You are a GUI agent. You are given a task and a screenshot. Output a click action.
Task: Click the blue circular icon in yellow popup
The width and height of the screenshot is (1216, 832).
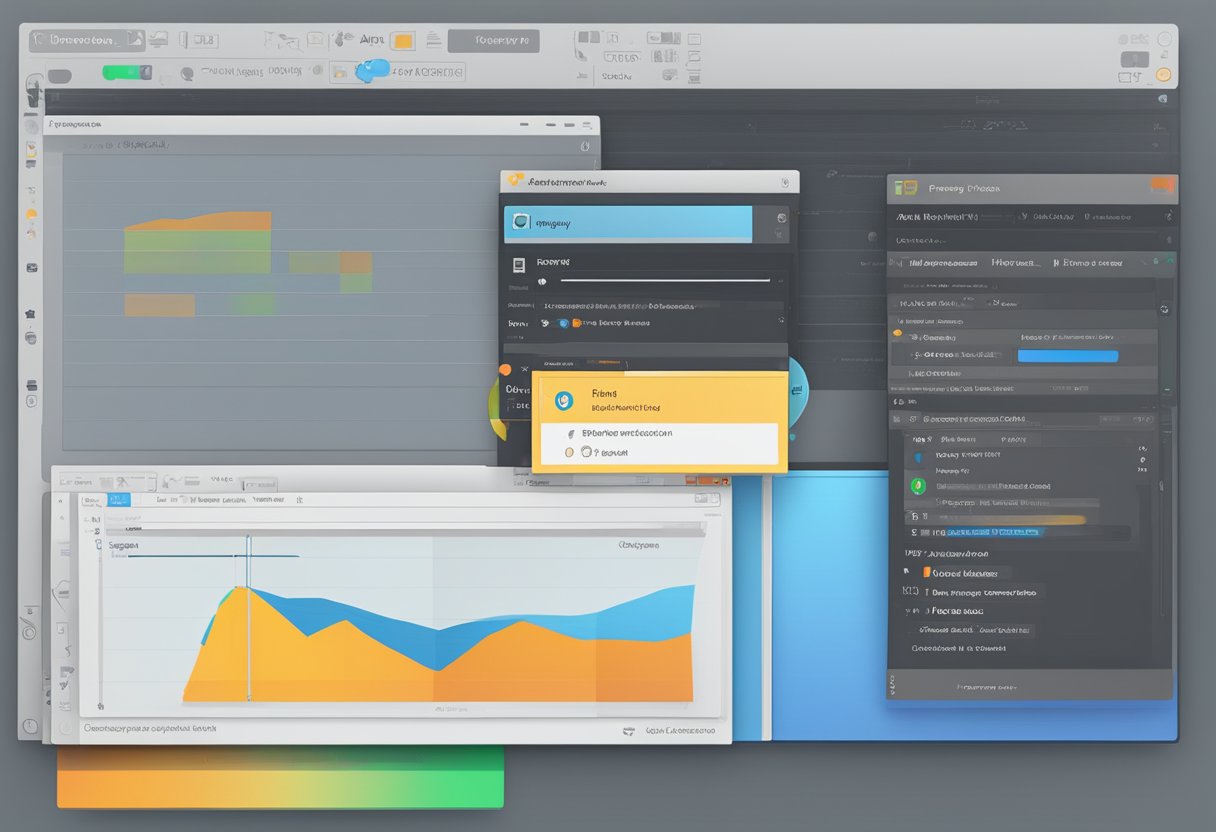pyautogui.click(x=564, y=400)
